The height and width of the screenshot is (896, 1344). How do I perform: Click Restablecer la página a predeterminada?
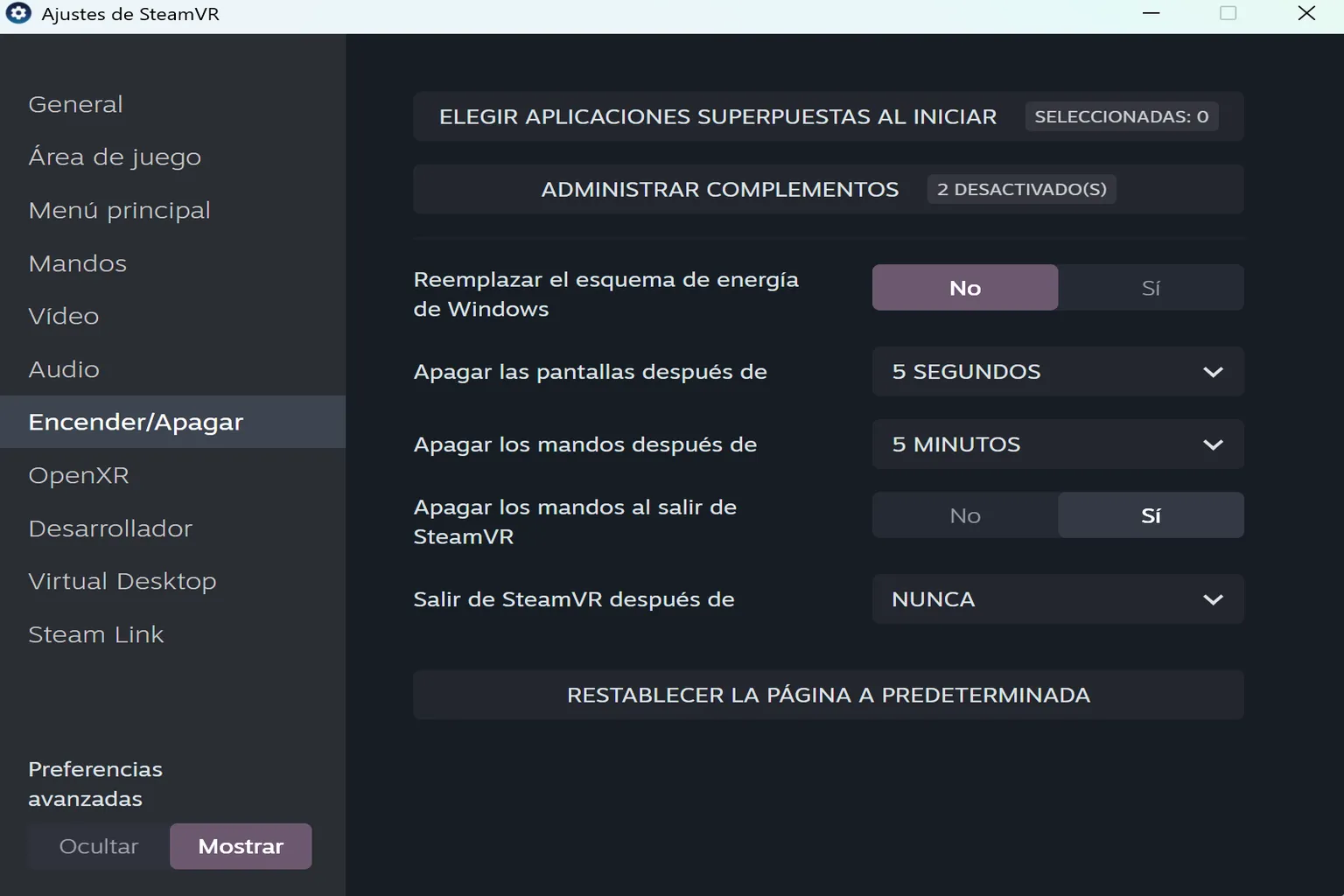coord(828,695)
